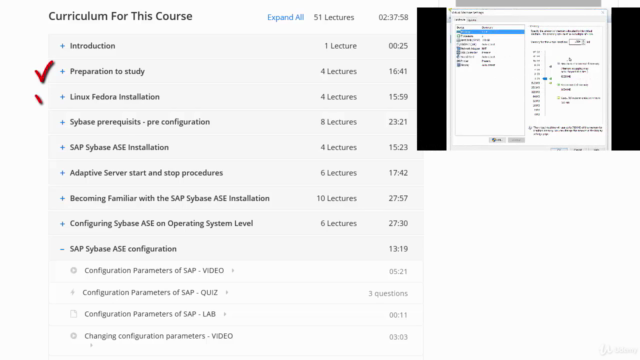
Task: Click the 8 Lectures count
Action: pyautogui.click(x=338, y=122)
